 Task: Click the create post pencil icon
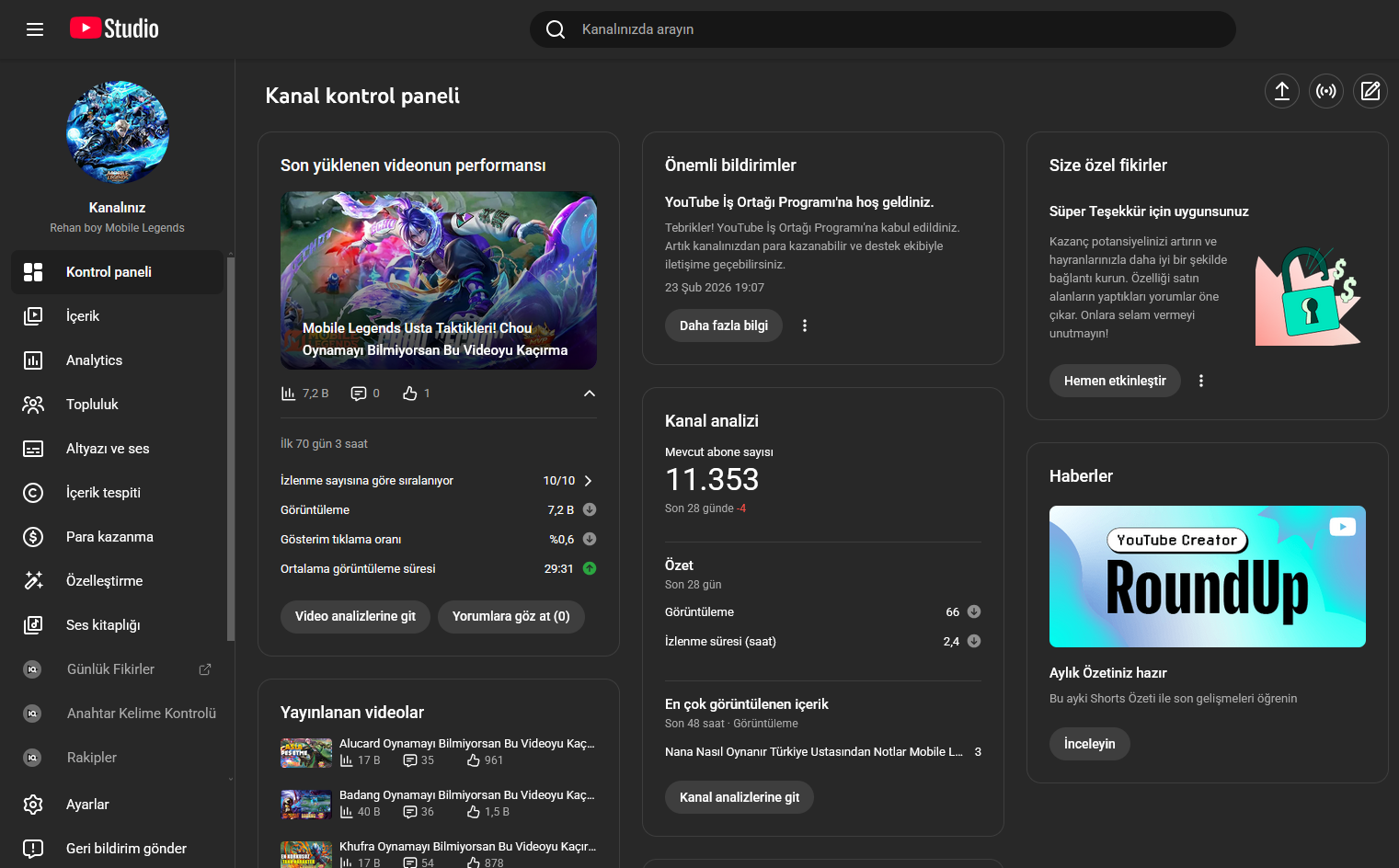1370,91
